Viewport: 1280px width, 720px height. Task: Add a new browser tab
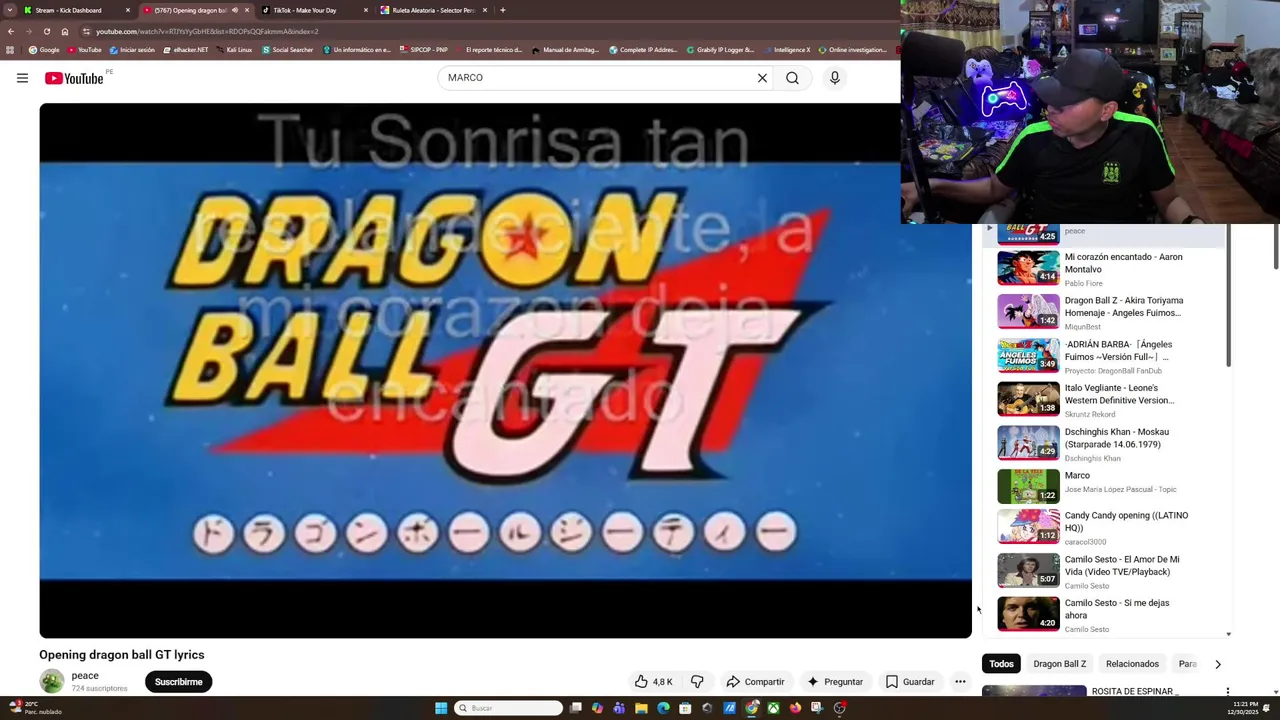[x=502, y=10]
